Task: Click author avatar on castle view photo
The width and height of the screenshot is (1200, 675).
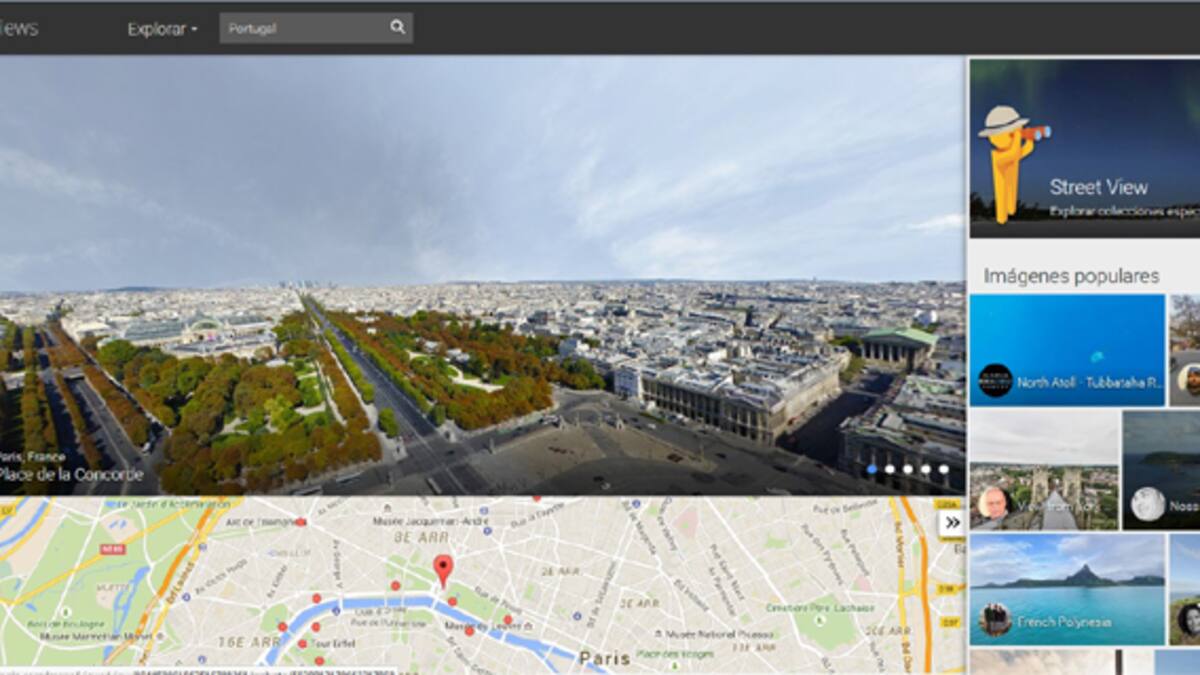Action: pyautogui.click(x=993, y=503)
